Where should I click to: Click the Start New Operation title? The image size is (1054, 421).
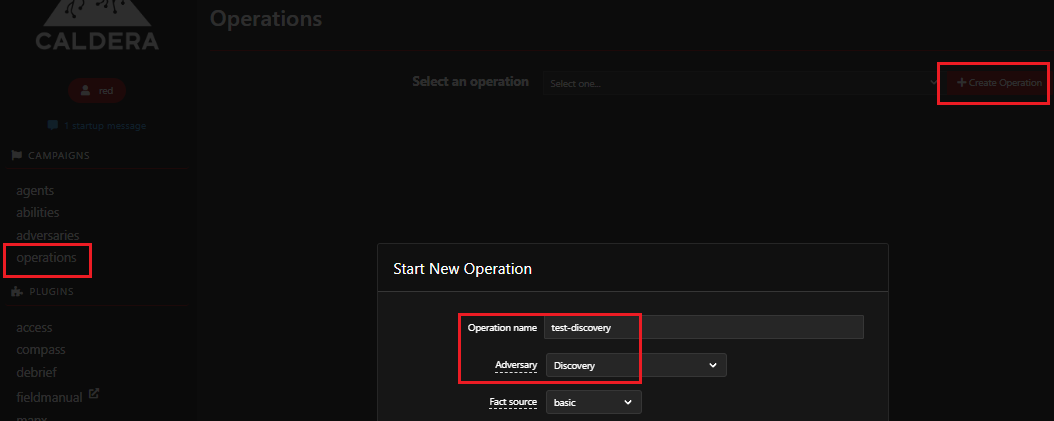pos(462,269)
